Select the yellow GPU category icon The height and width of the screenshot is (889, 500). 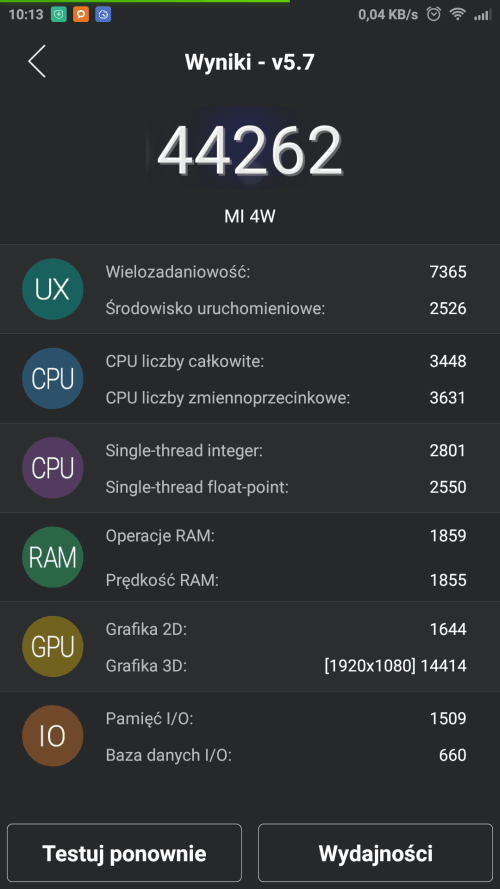(53, 646)
